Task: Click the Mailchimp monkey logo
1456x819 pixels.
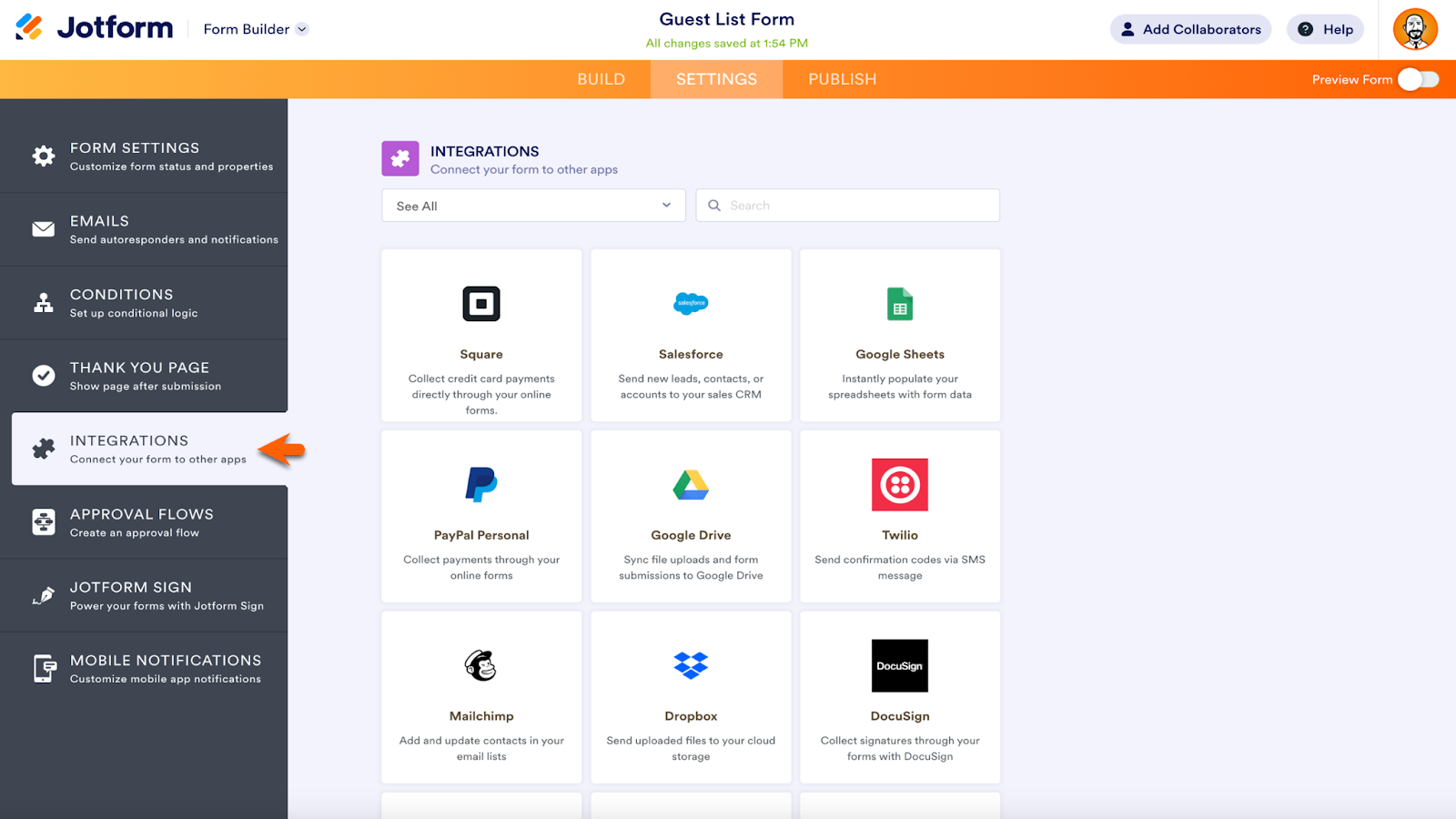Action: coord(481,666)
